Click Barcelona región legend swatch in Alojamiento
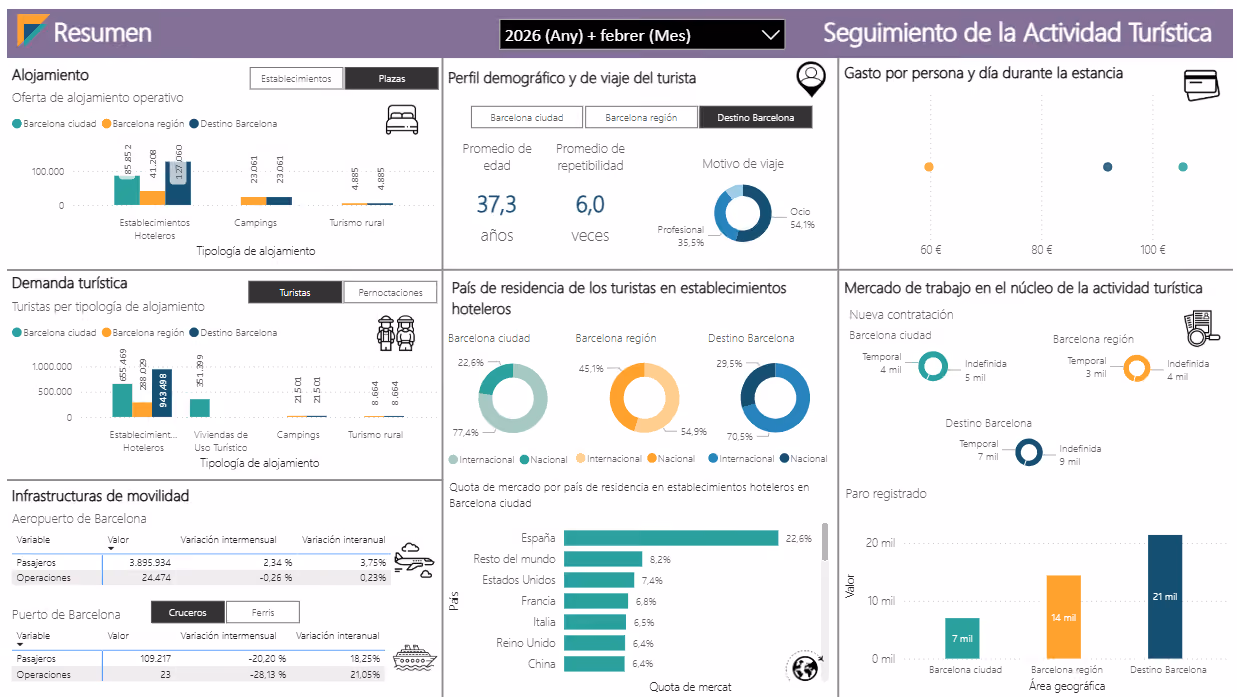 (x=107, y=124)
